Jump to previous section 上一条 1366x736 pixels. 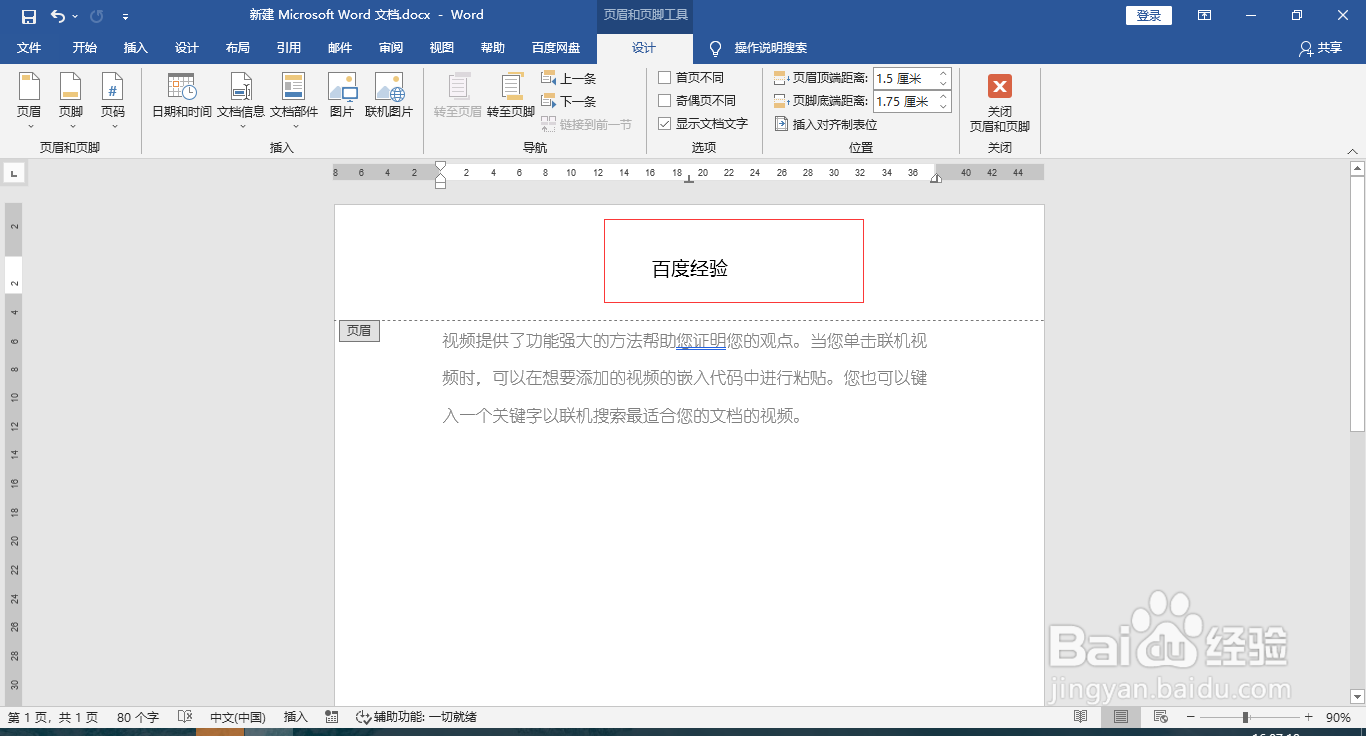[569, 78]
